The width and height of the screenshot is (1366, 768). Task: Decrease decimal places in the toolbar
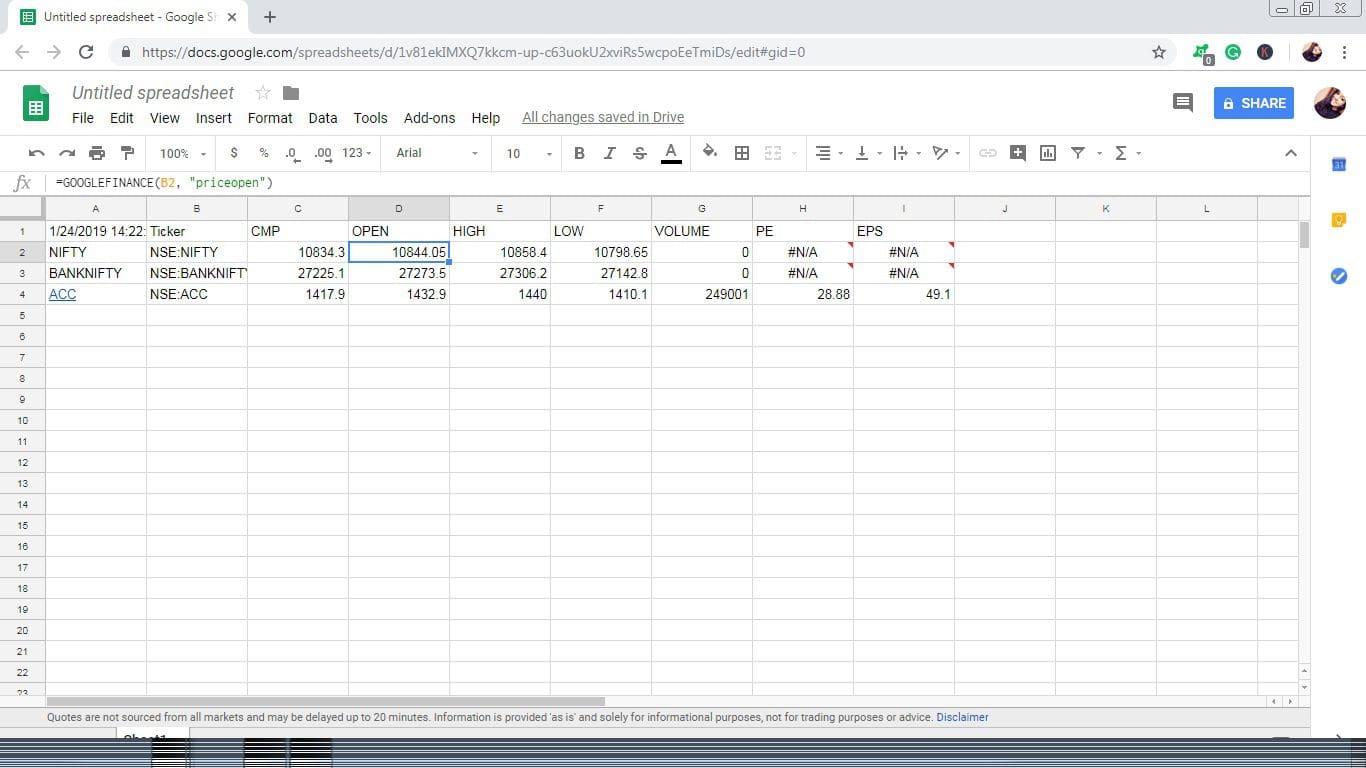pyautogui.click(x=291, y=153)
